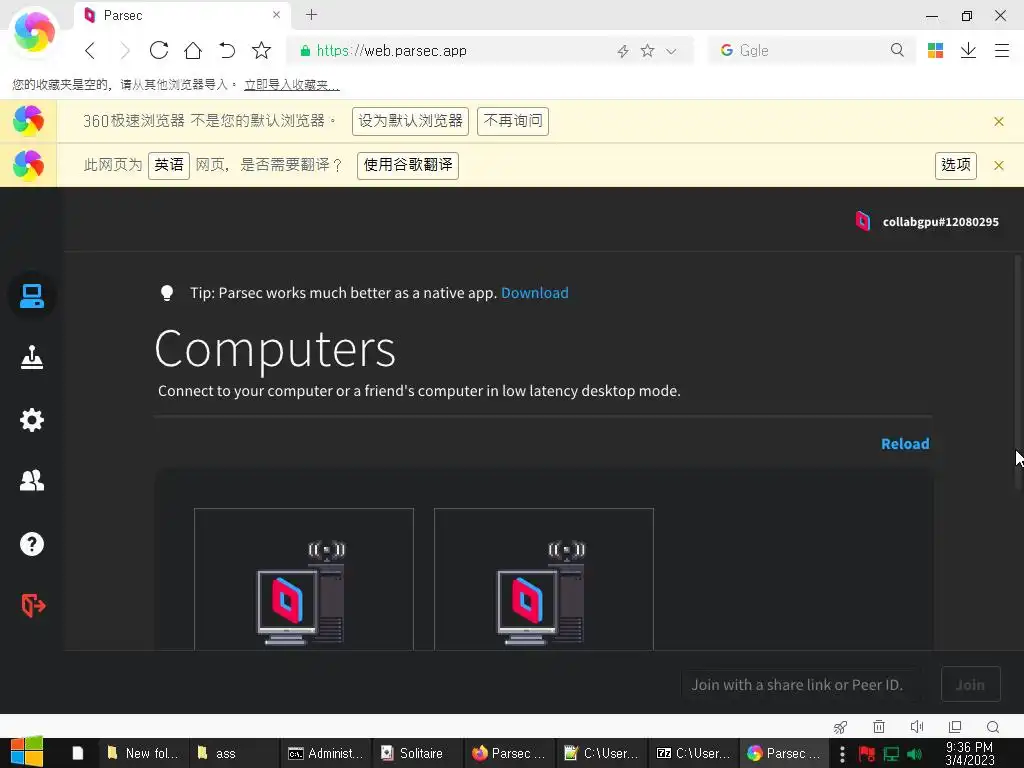Dismiss the default browser notification bar
Image resolution: width=1024 pixels, height=768 pixels.
tap(999, 121)
